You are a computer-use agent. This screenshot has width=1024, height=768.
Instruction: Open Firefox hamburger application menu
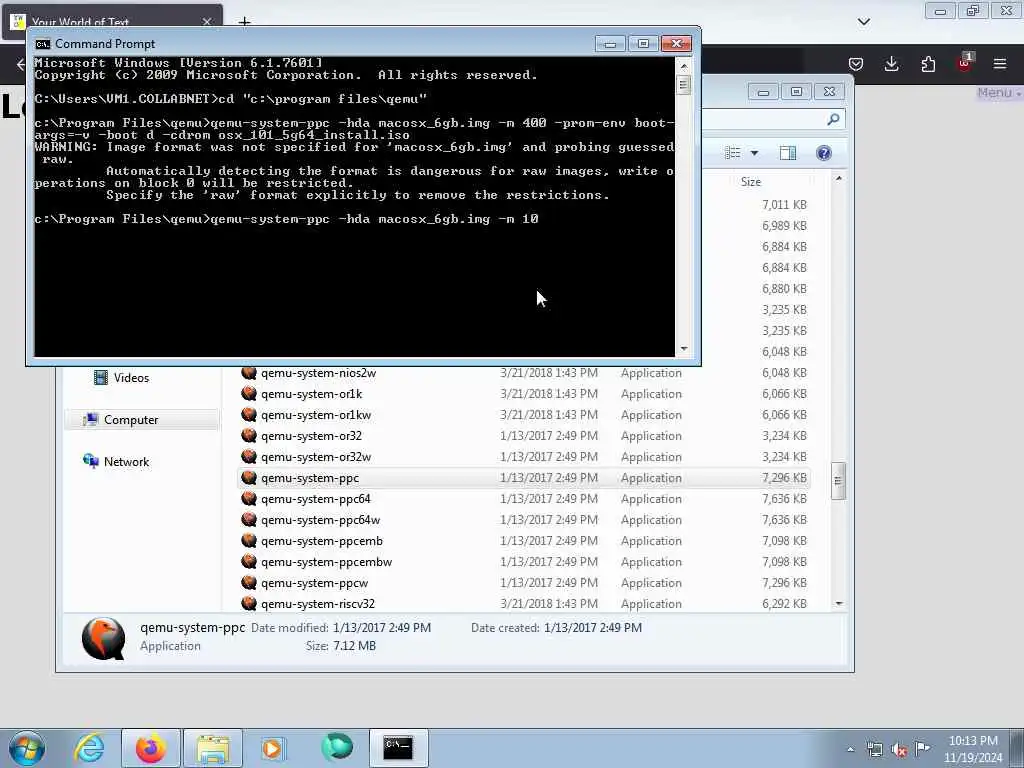[x=1000, y=63]
